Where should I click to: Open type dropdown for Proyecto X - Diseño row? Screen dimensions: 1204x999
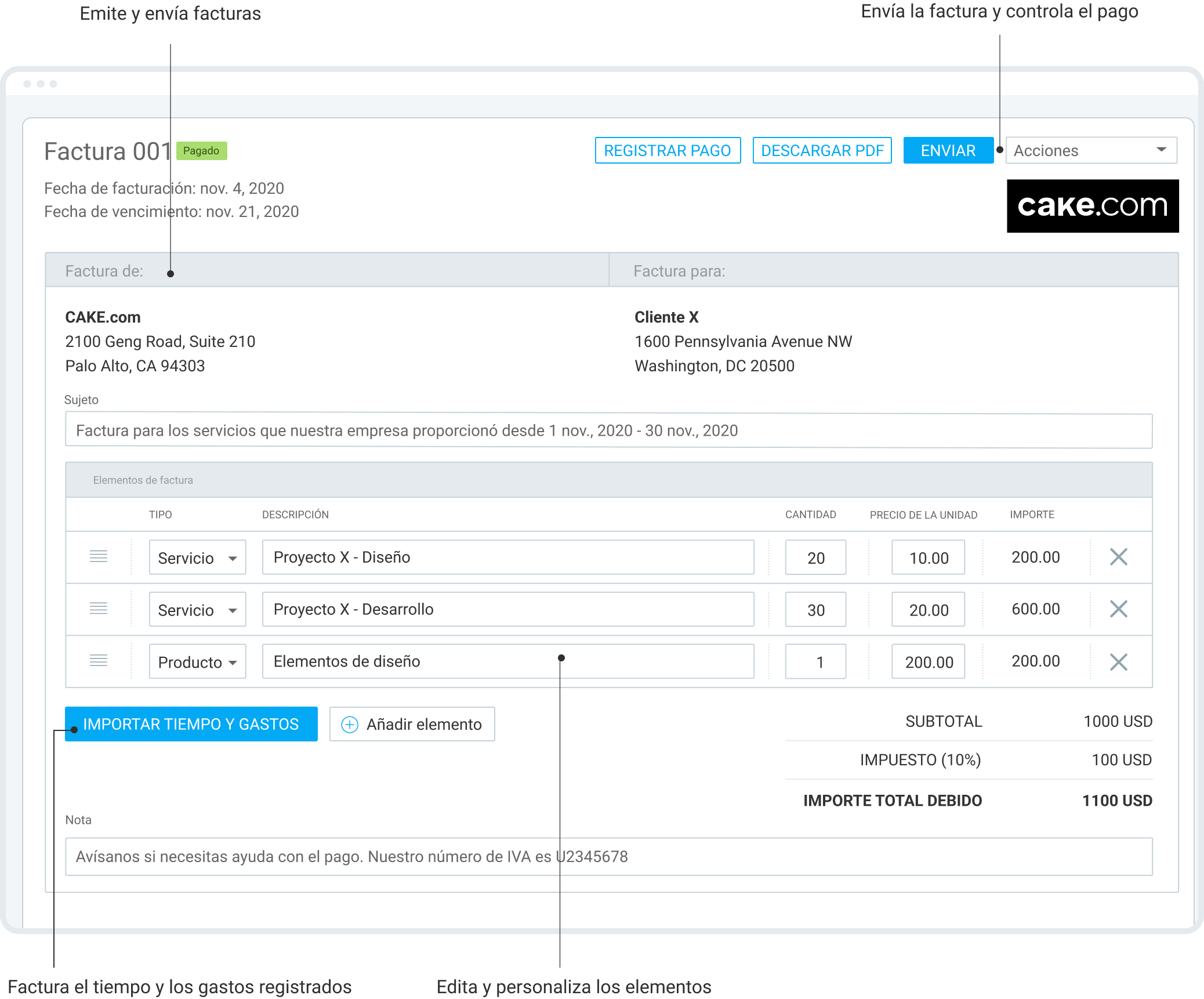point(197,558)
